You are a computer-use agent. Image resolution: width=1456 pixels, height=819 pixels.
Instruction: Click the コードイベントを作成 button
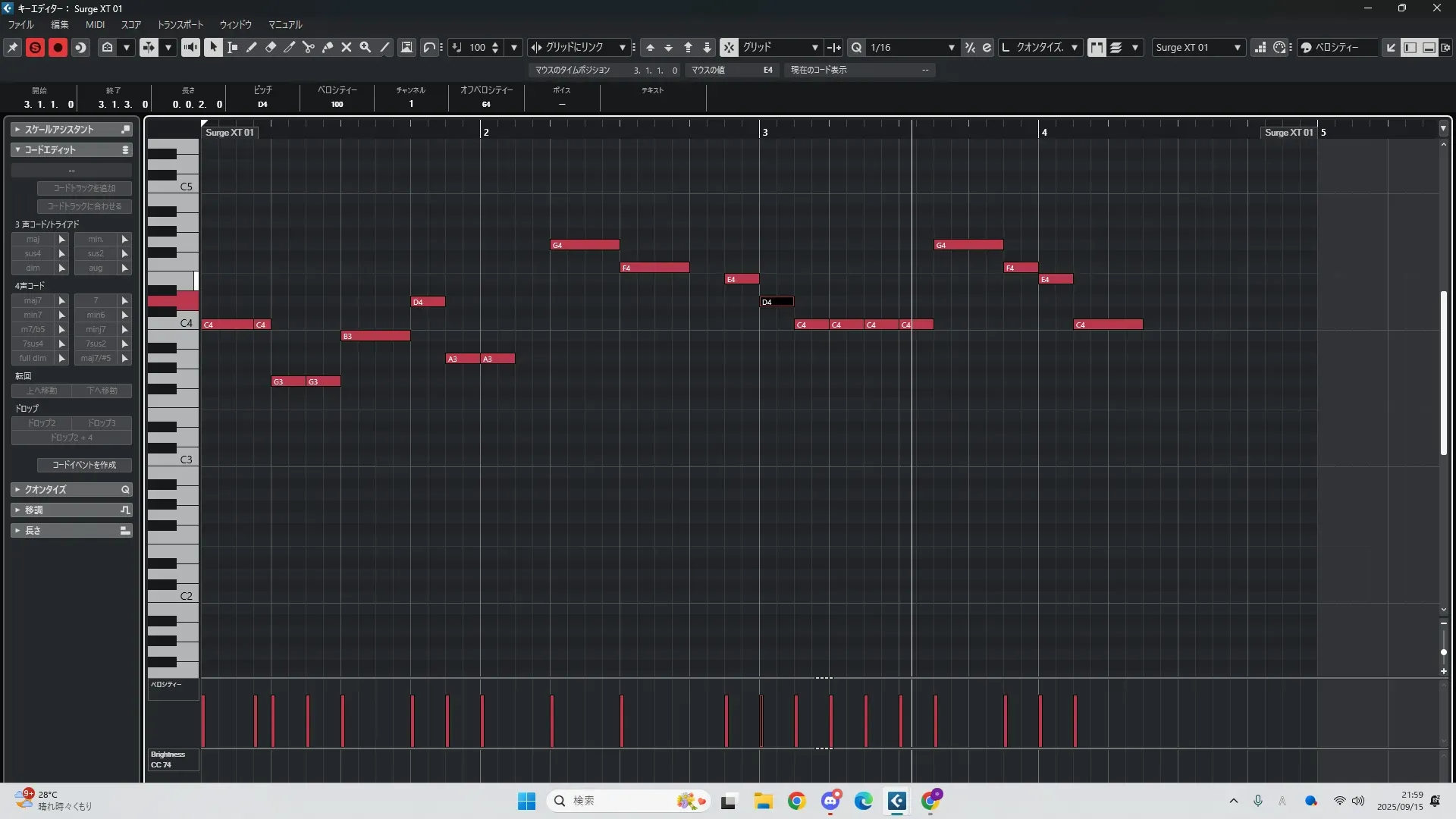pos(84,464)
